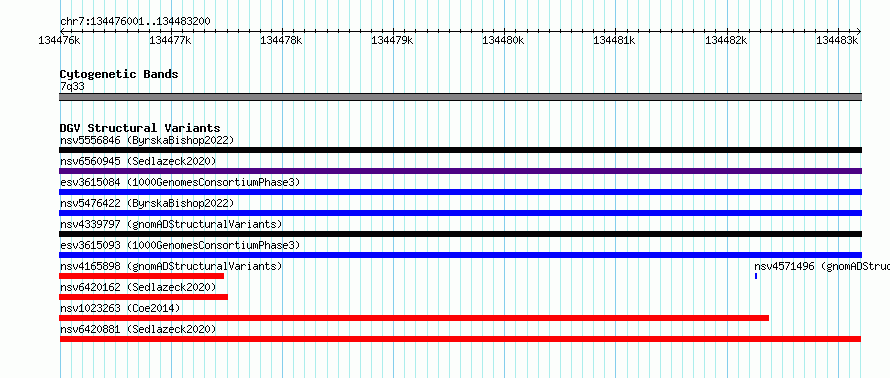Click the 134479k ruler label
The height and width of the screenshot is (378, 890).
coord(392,40)
